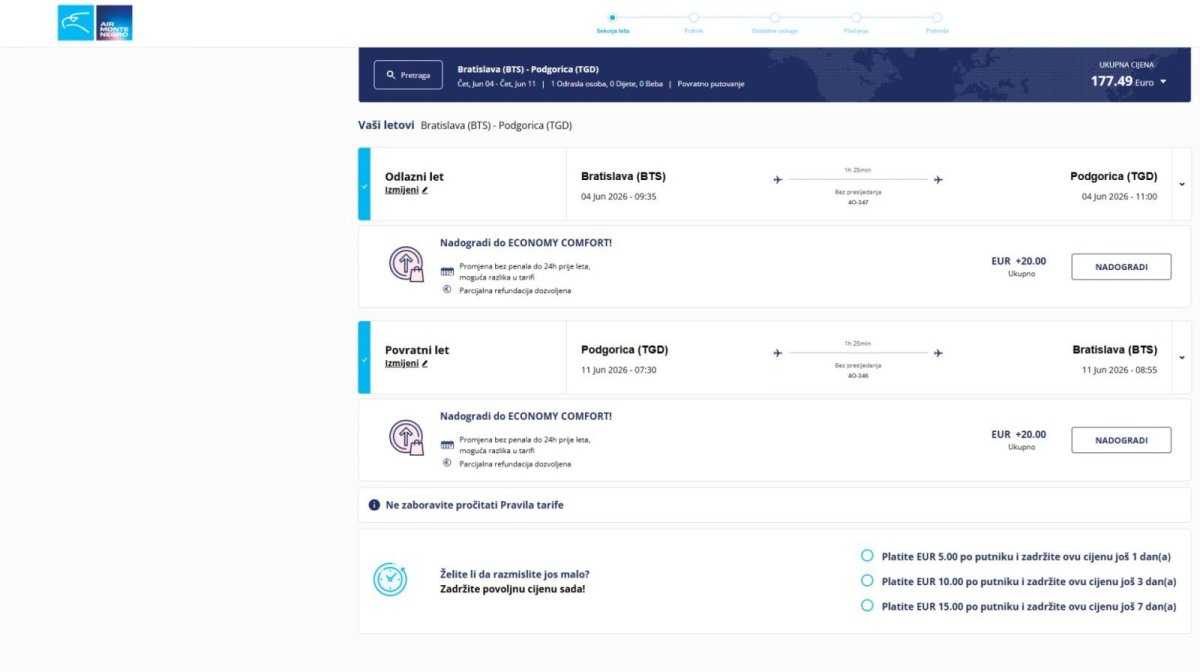
Task: Go to the Dodatne usluge step
Action: click(x=775, y=17)
